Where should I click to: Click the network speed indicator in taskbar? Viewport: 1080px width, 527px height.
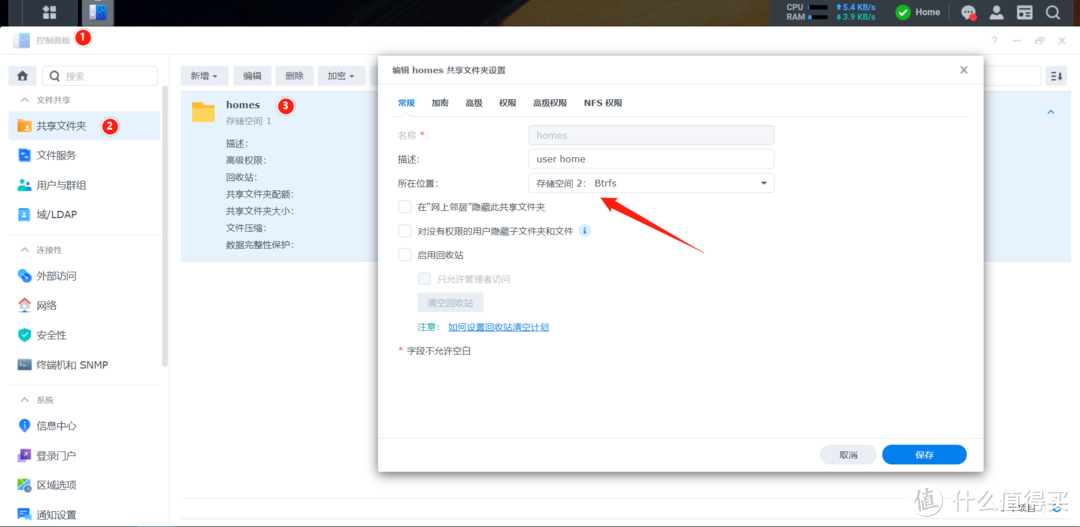855,12
